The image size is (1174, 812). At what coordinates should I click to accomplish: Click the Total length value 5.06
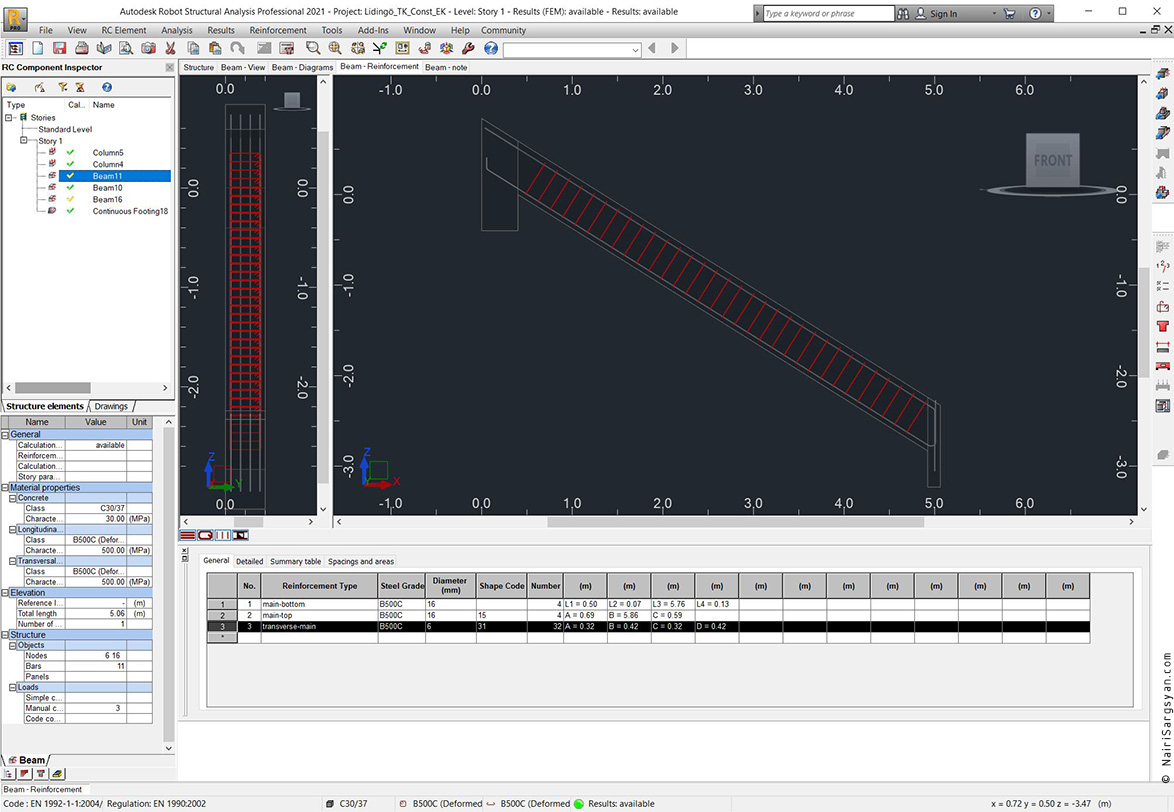[95, 614]
